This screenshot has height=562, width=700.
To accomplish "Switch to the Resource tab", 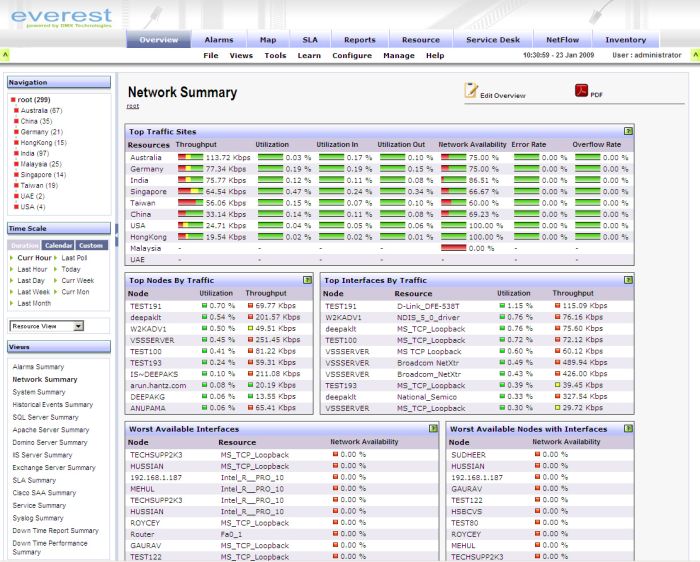I will [421, 39].
